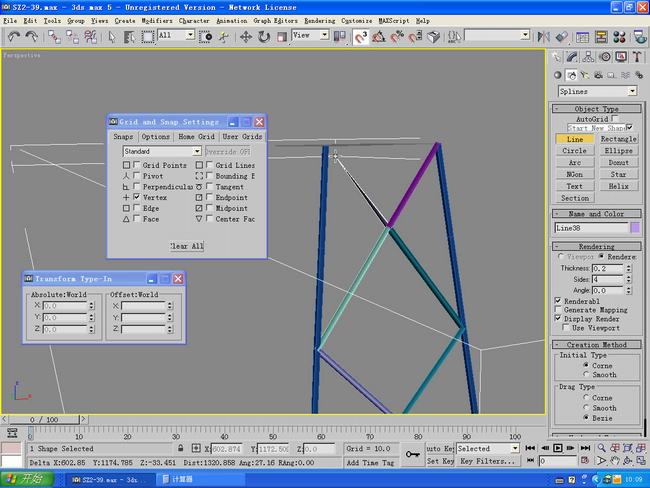Open the selection filter All dropdown
Viewport: 650px width, 488px height.
pos(190,35)
